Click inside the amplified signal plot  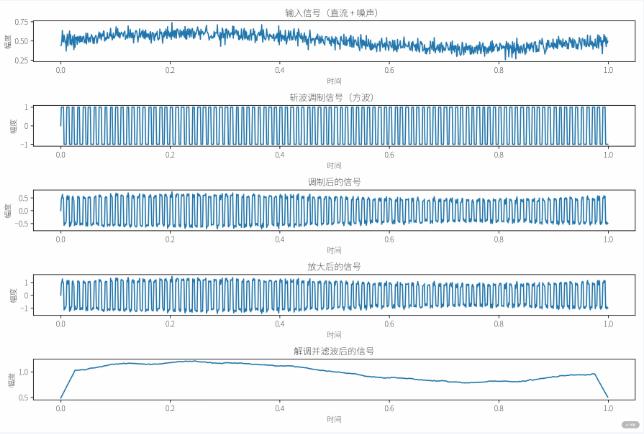coord(334,295)
